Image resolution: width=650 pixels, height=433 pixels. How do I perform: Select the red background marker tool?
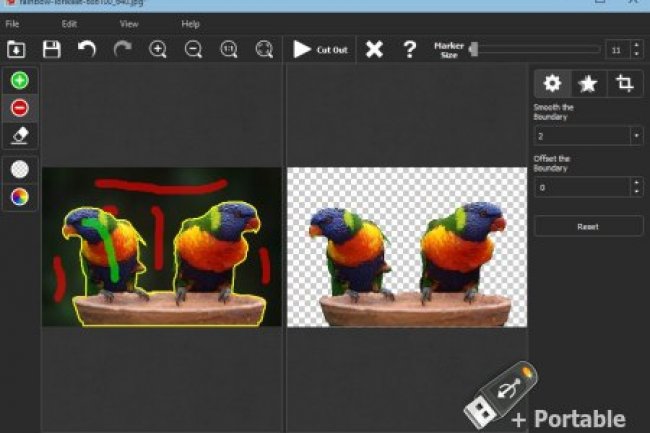[x=19, y=108]
